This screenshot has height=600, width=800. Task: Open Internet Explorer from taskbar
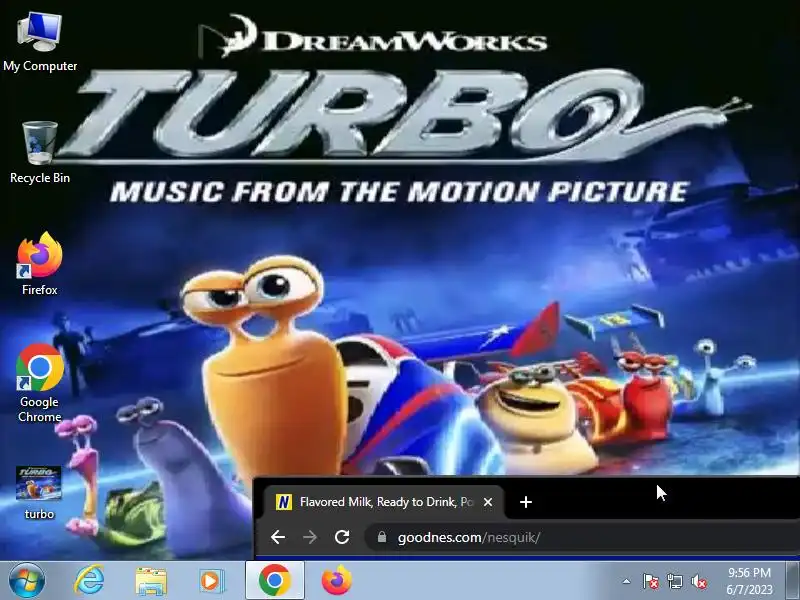[x=89, y=580]
